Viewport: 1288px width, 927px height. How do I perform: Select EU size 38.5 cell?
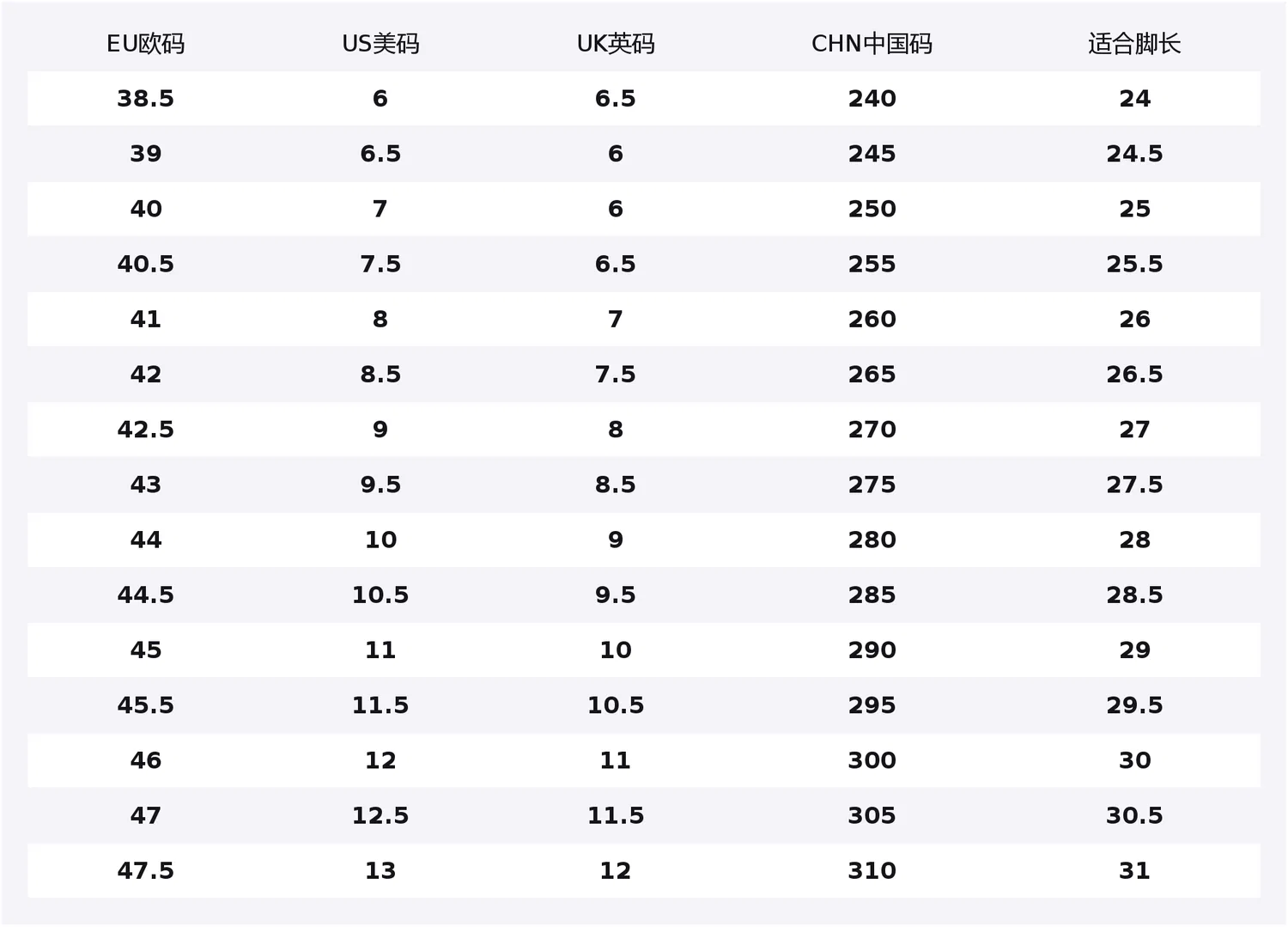pyautogui.click(x=145, y=99)
